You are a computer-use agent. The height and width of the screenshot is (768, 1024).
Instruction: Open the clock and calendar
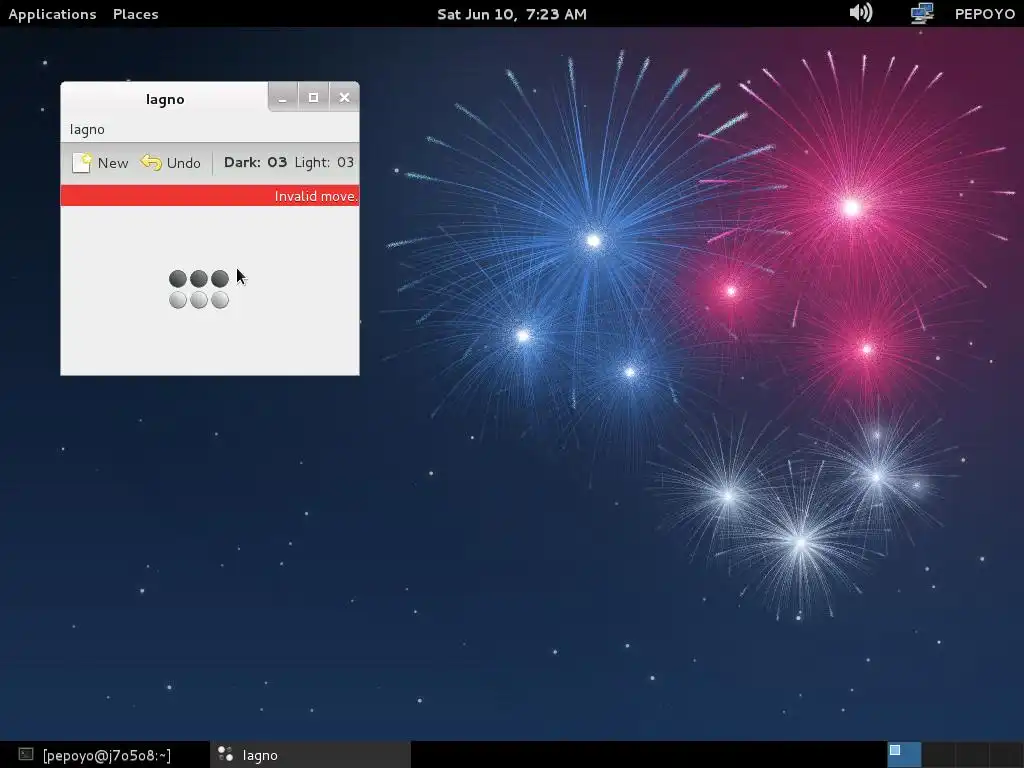(x=512, y=14)
